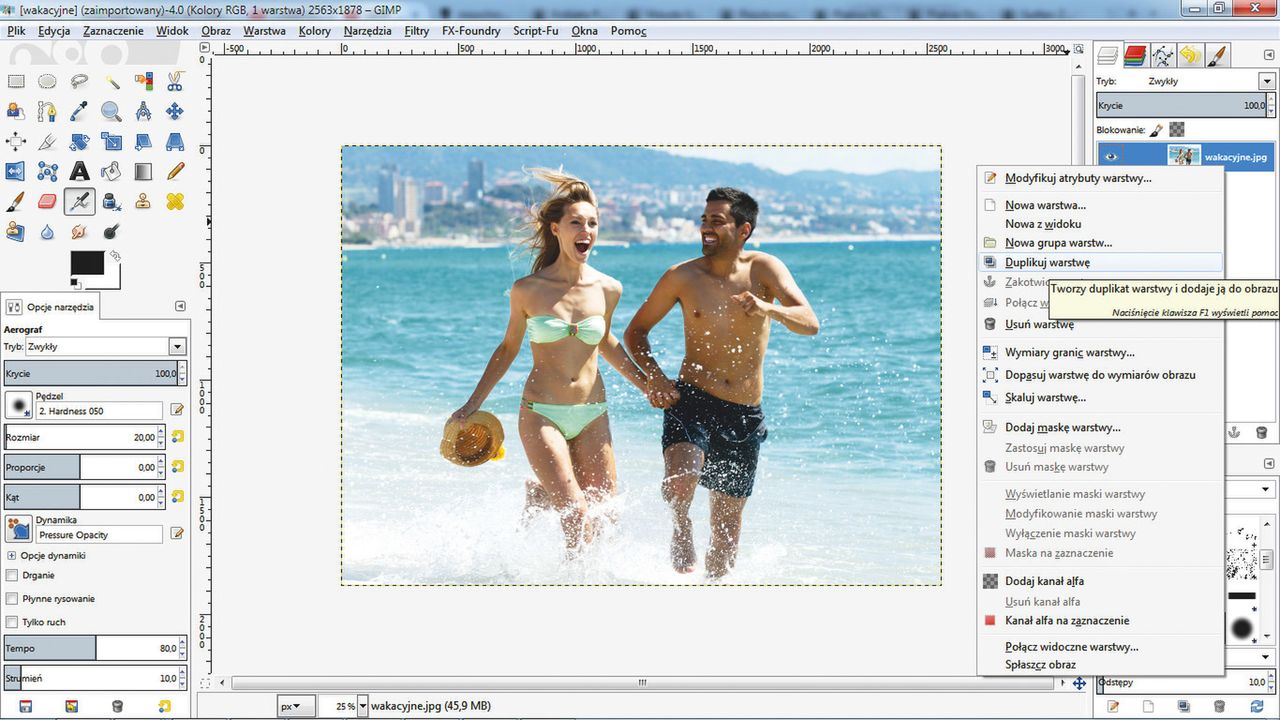The width and height of the screenshot is (1280, 720).
Task: Select the Bucket Fill tool
Action: point(111,172)
